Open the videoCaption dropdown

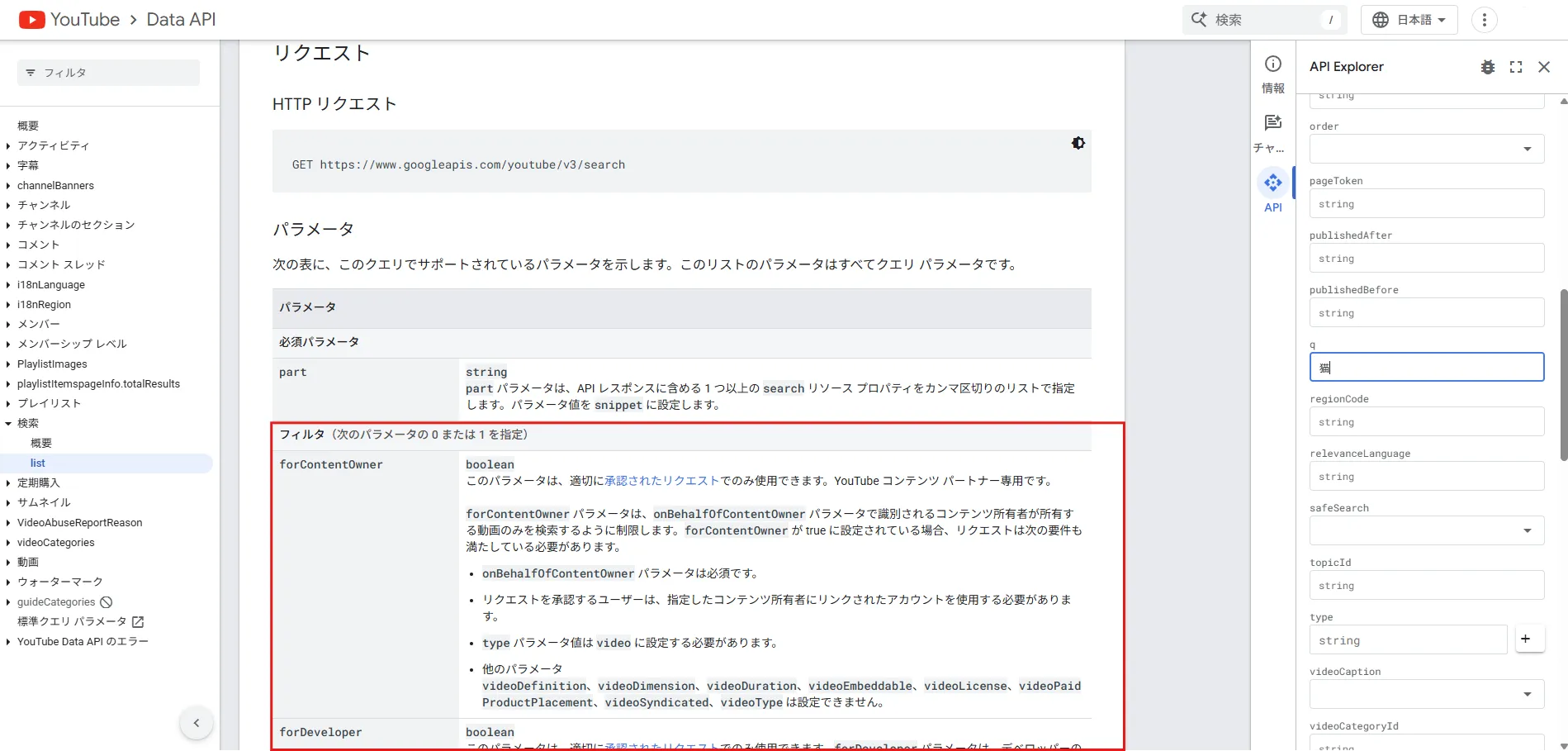(x=1427, y=694)
